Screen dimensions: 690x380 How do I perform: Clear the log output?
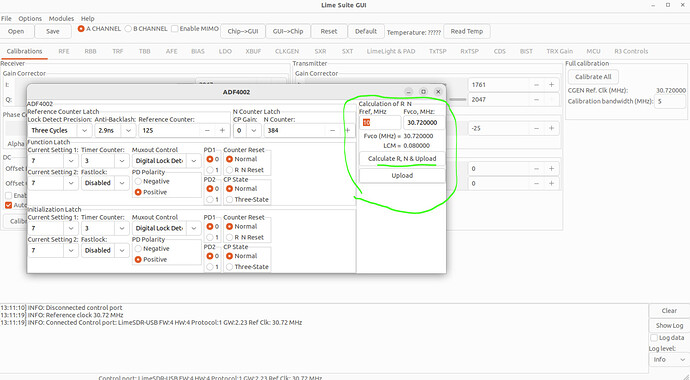669,311
